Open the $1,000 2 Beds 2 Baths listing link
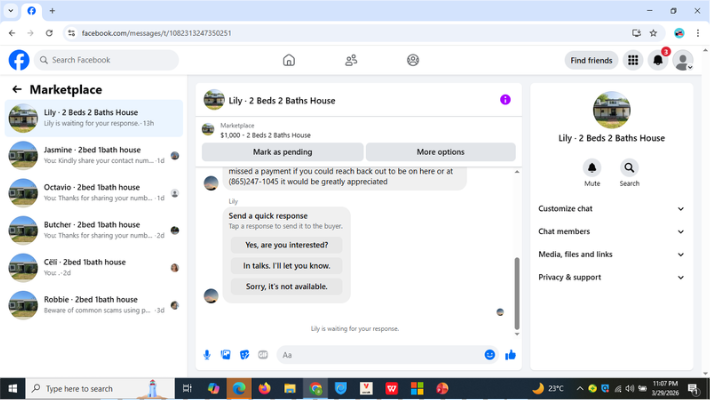 tap(265, 135)
